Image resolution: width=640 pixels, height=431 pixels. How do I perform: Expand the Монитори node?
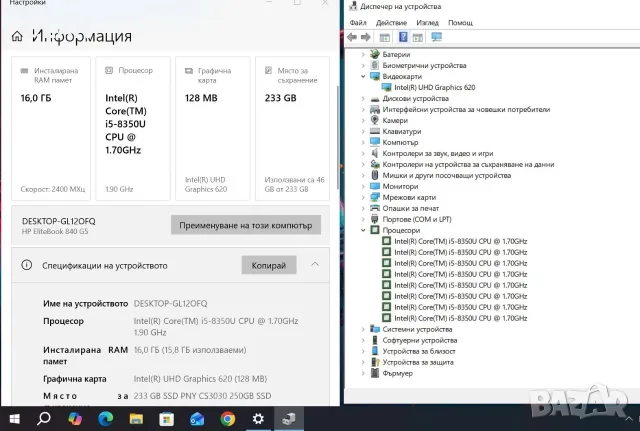click(363, 186)
